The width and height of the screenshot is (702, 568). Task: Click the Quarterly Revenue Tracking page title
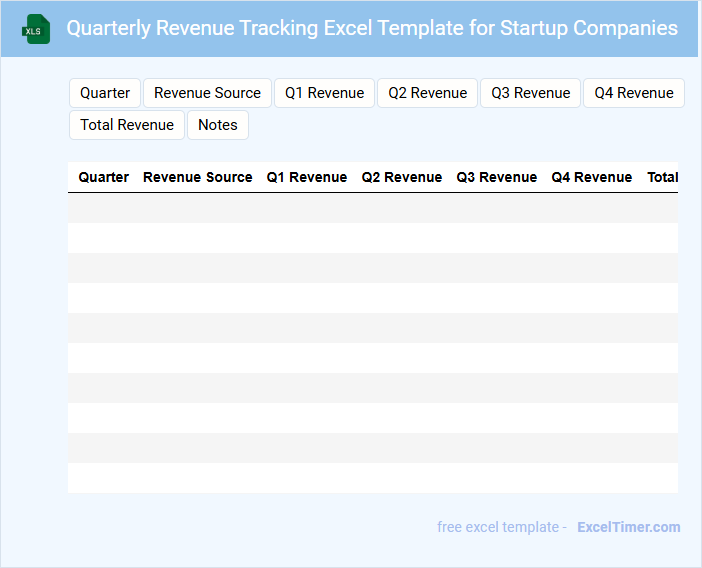pyautogui.click(x=372, y=28)
